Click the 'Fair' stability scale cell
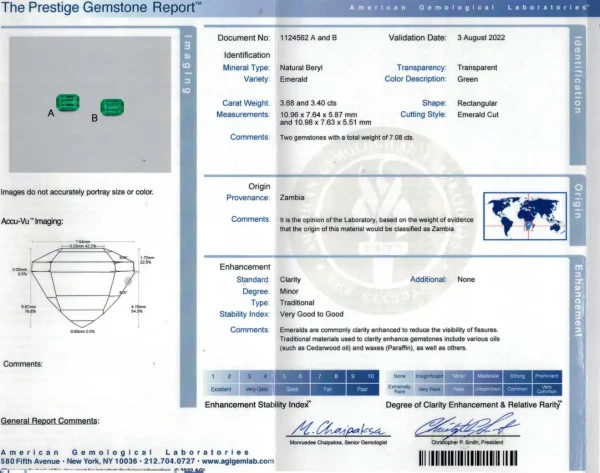The image size is (600, 473). coord(328,389)
